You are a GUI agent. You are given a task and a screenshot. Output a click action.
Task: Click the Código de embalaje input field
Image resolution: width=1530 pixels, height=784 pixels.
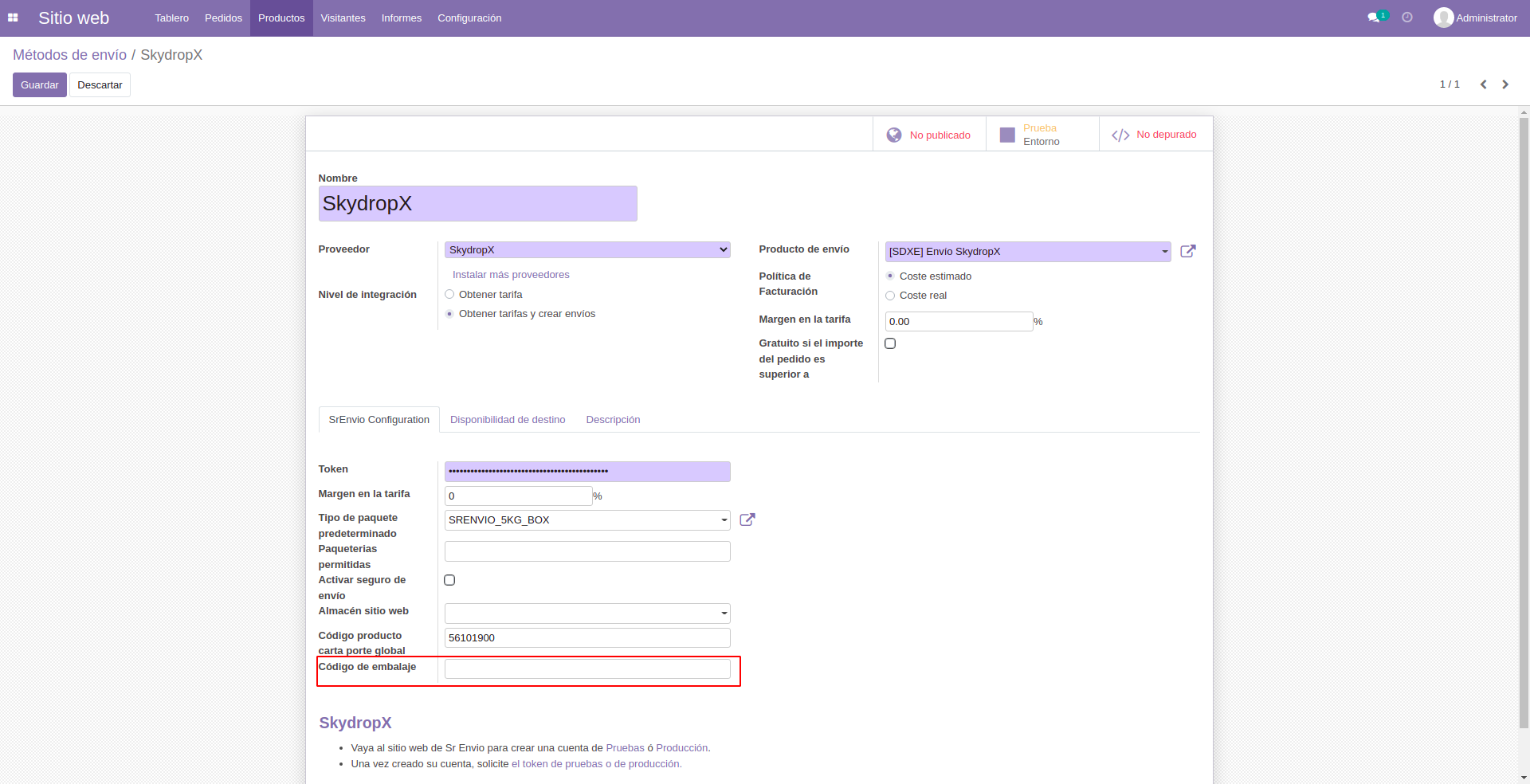click(x=586, y=668)
